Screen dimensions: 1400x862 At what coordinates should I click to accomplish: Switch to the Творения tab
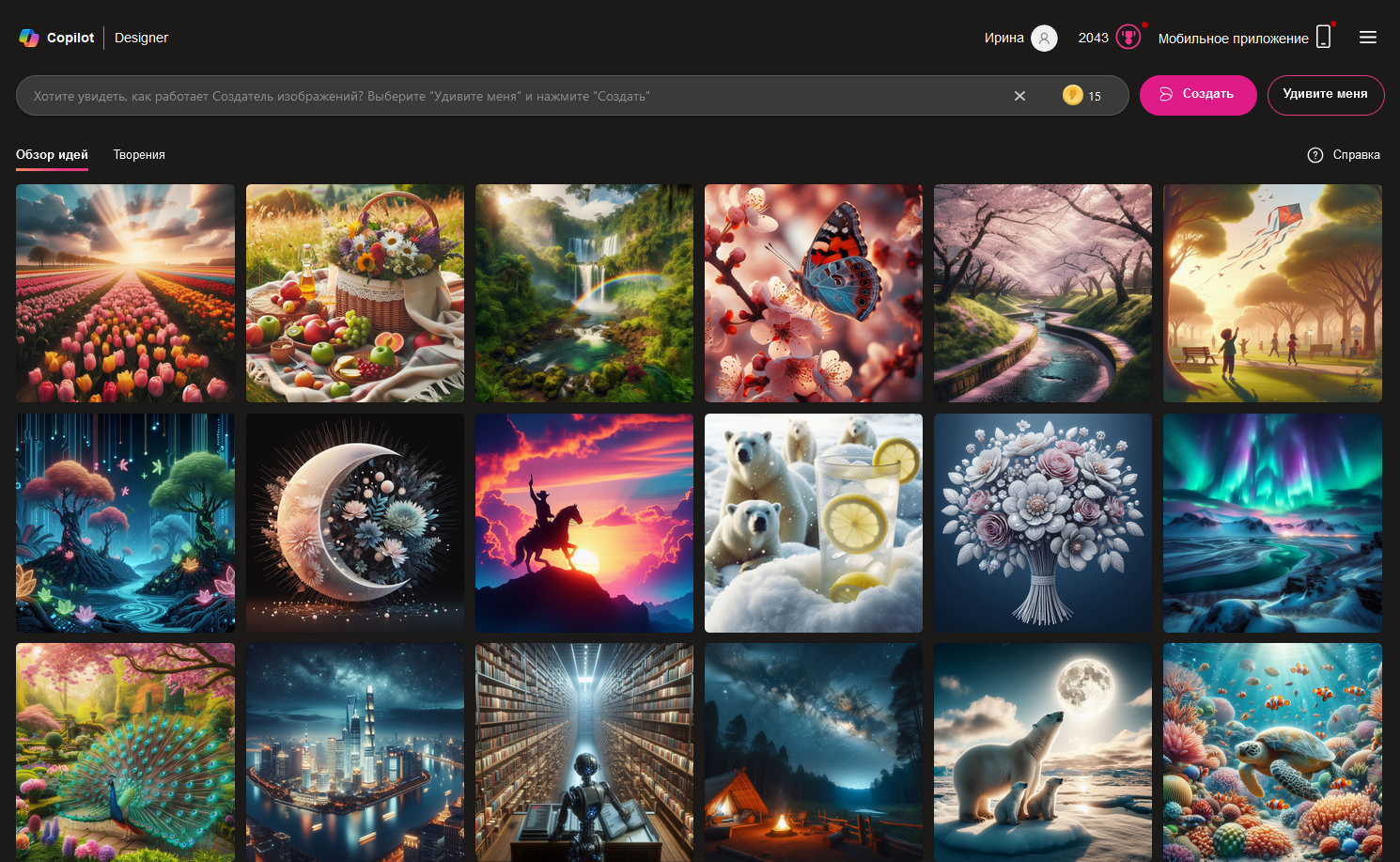click(x=139, y=155)
